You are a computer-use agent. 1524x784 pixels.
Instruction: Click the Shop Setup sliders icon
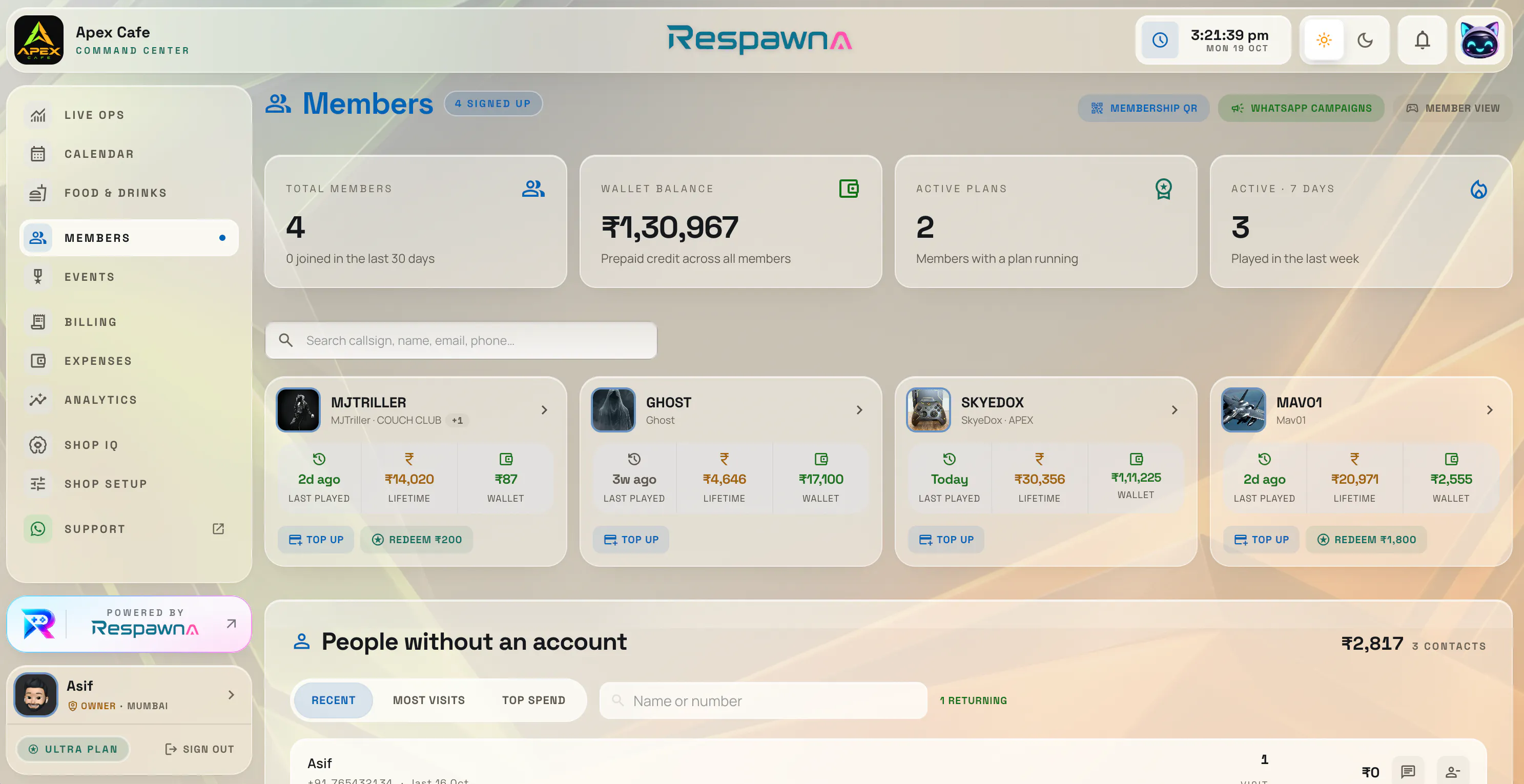38,484
